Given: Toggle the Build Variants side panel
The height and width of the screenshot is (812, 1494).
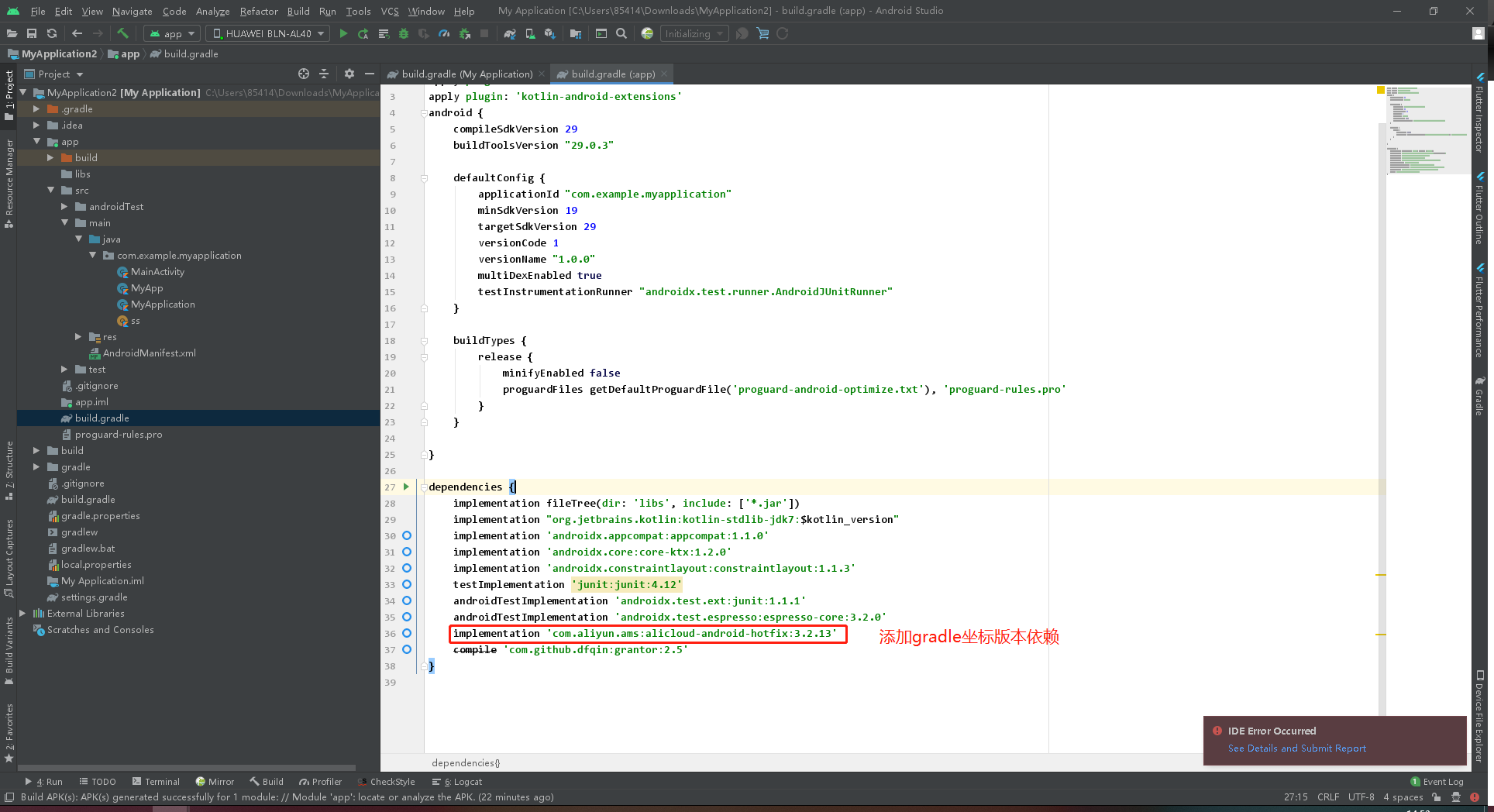Looking at the screenshot, I should [9, 651].
